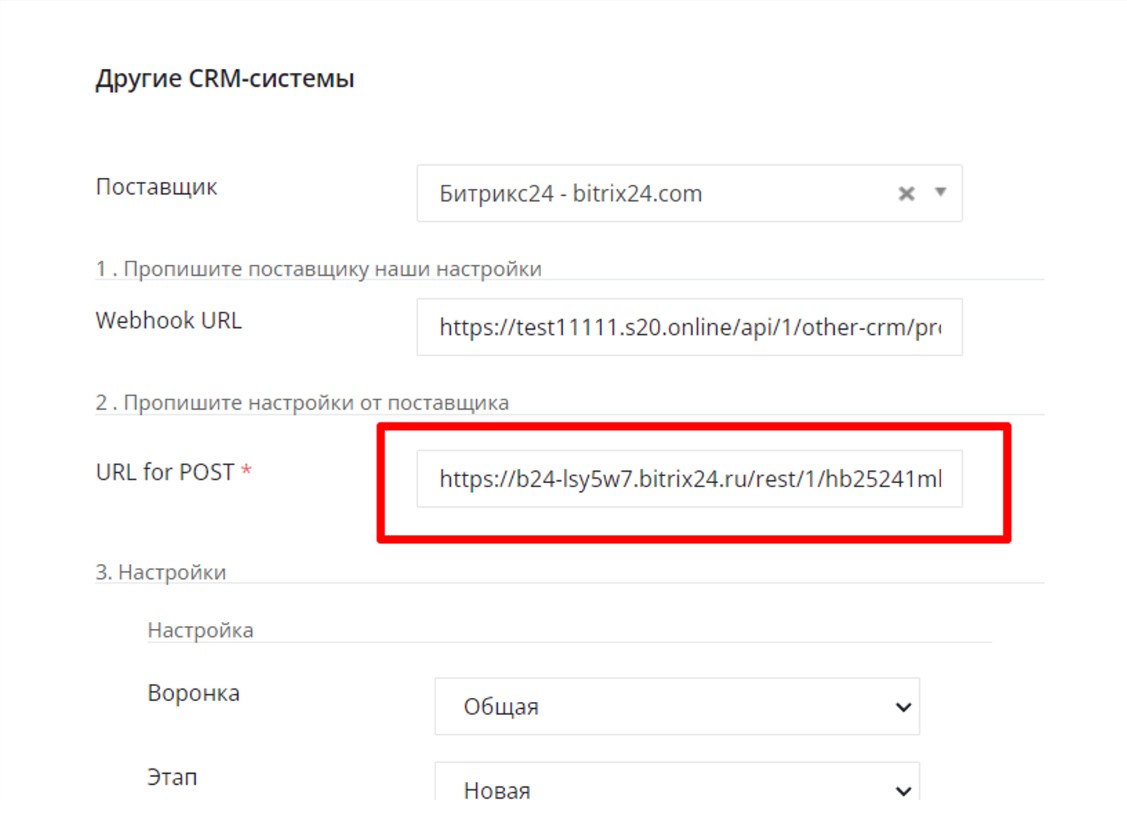Click the 3. Настройки section header

pyautogui.click(x=161, y=572)
